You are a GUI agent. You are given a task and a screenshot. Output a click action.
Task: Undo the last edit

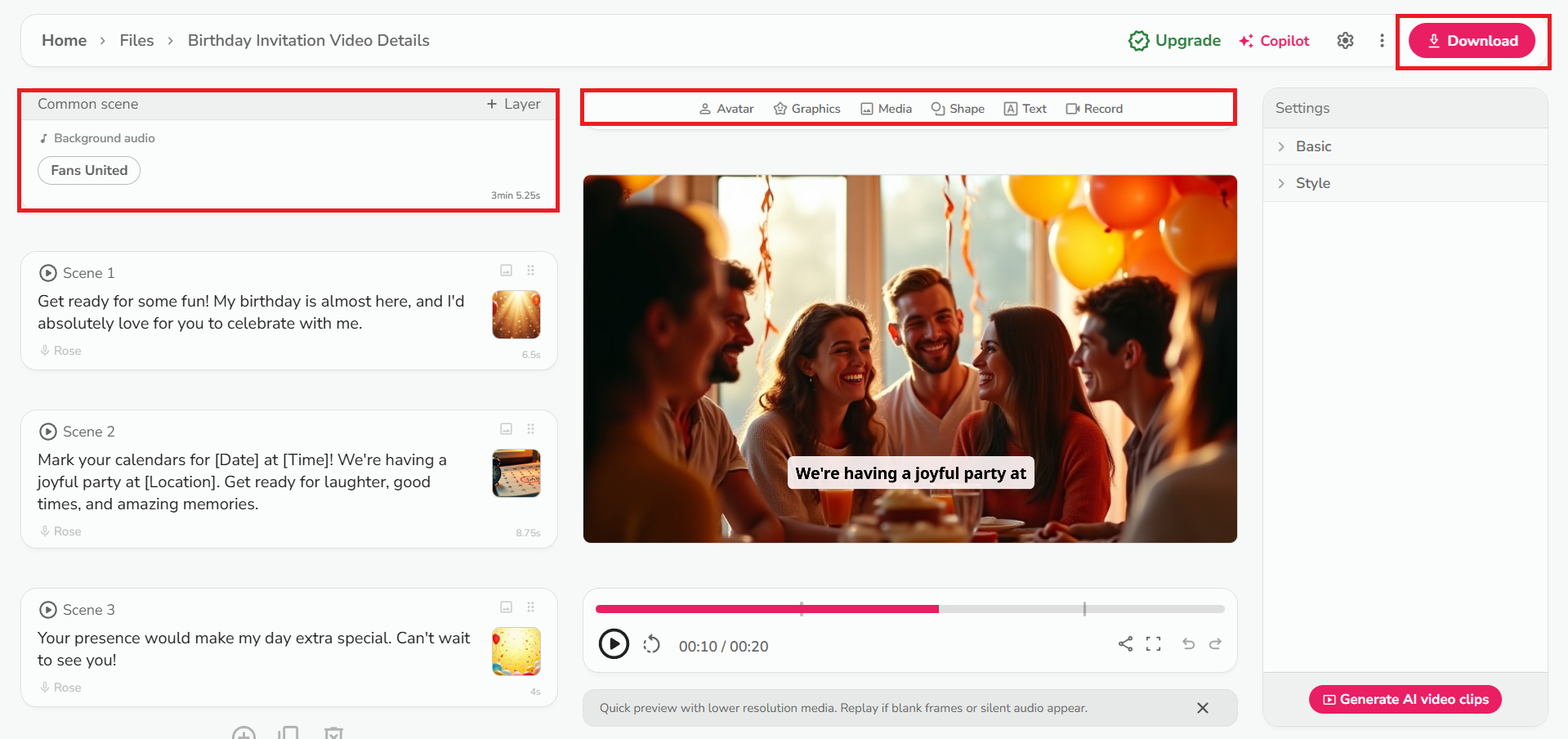[x=1189, y=644]
